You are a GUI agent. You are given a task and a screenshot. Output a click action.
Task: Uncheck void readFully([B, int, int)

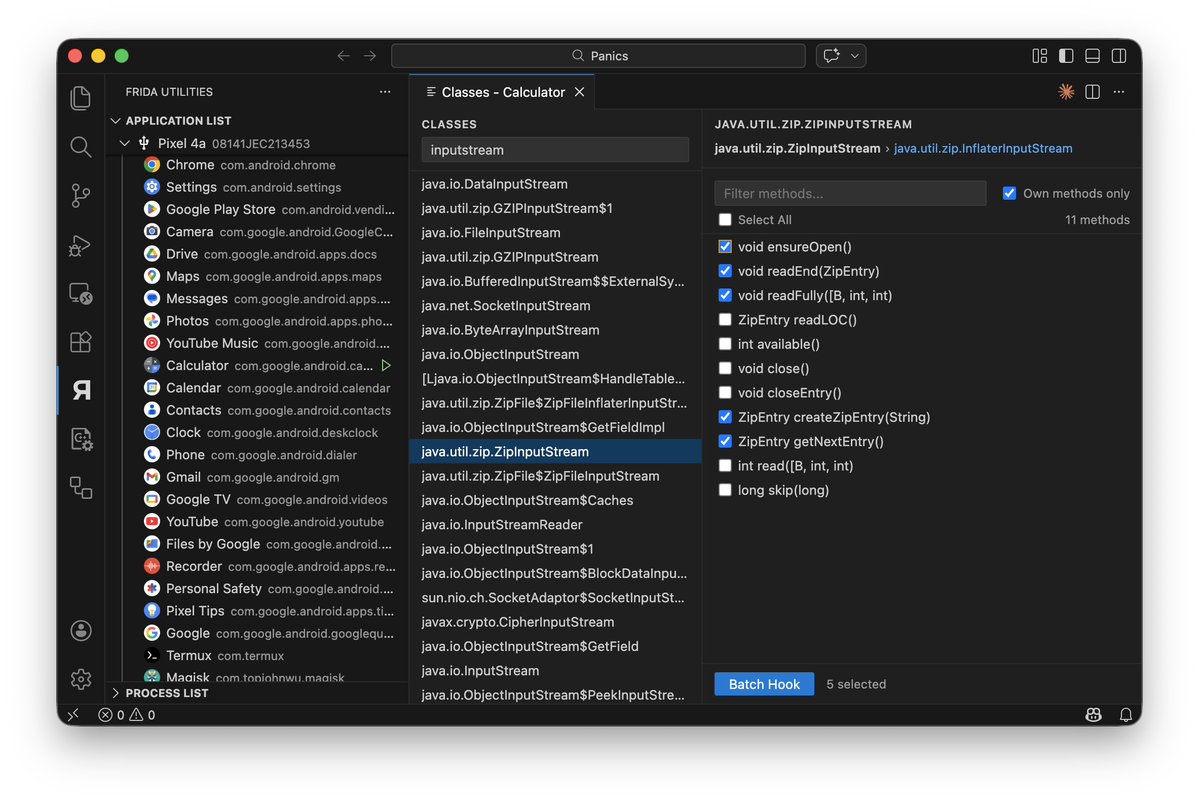pos(725,295)
